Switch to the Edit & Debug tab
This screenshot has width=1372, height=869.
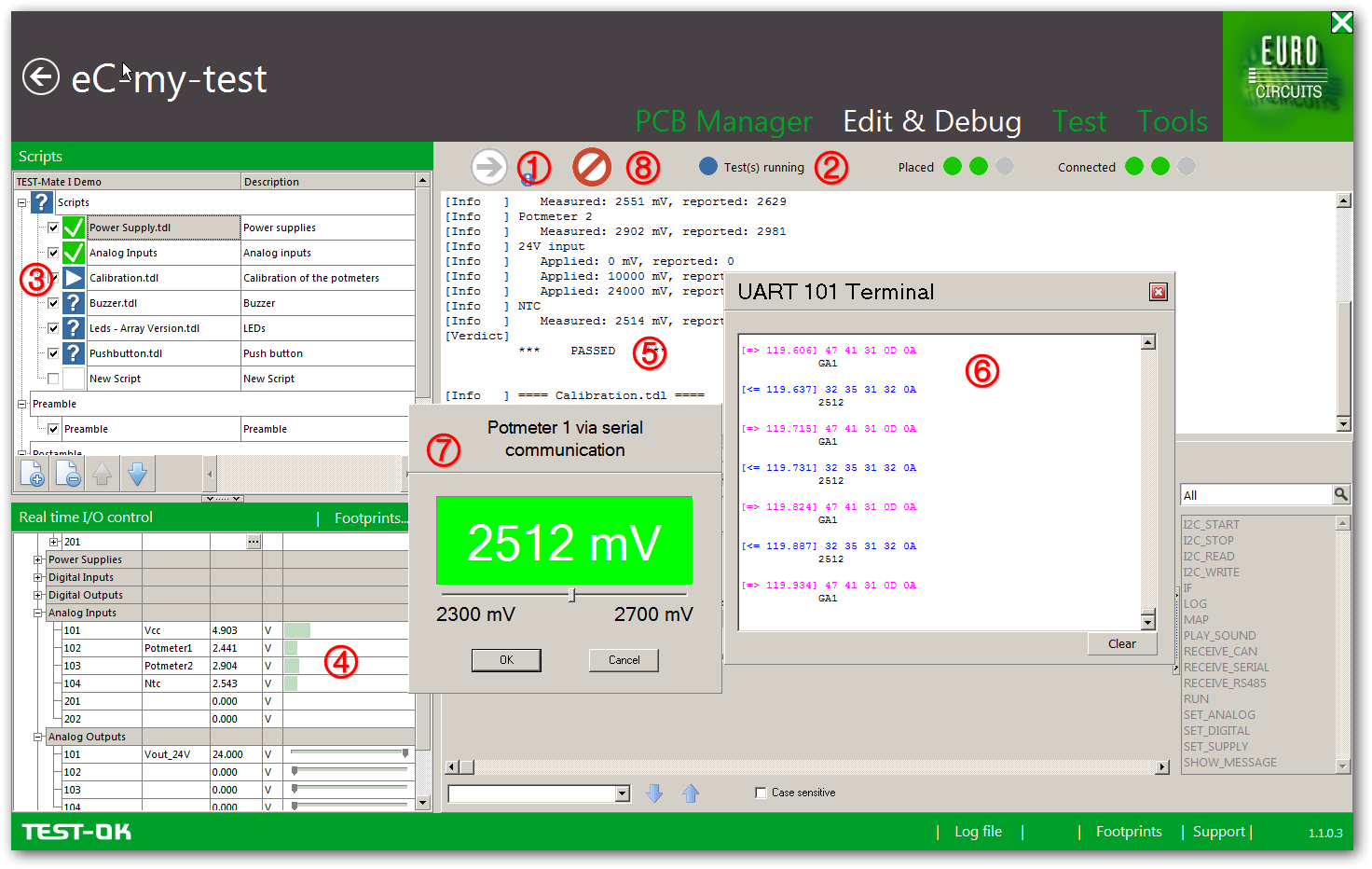[x=932, y=121]
